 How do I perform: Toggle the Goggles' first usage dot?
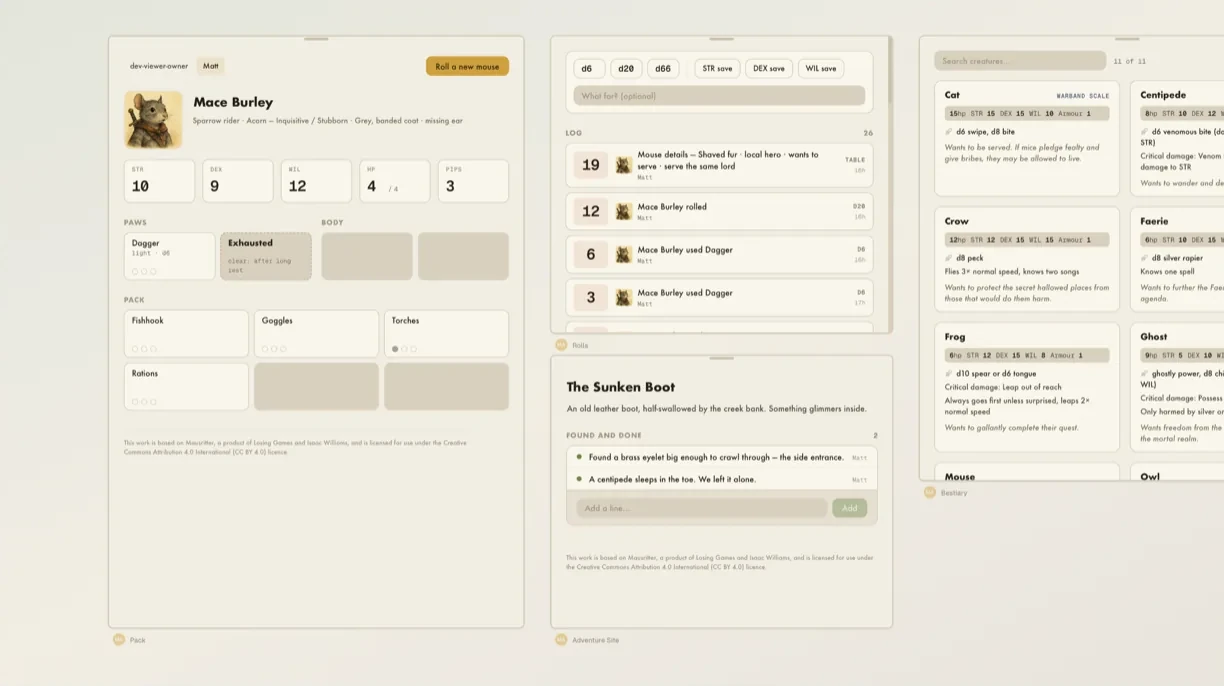pyautogui.click(x=265, y=349)
